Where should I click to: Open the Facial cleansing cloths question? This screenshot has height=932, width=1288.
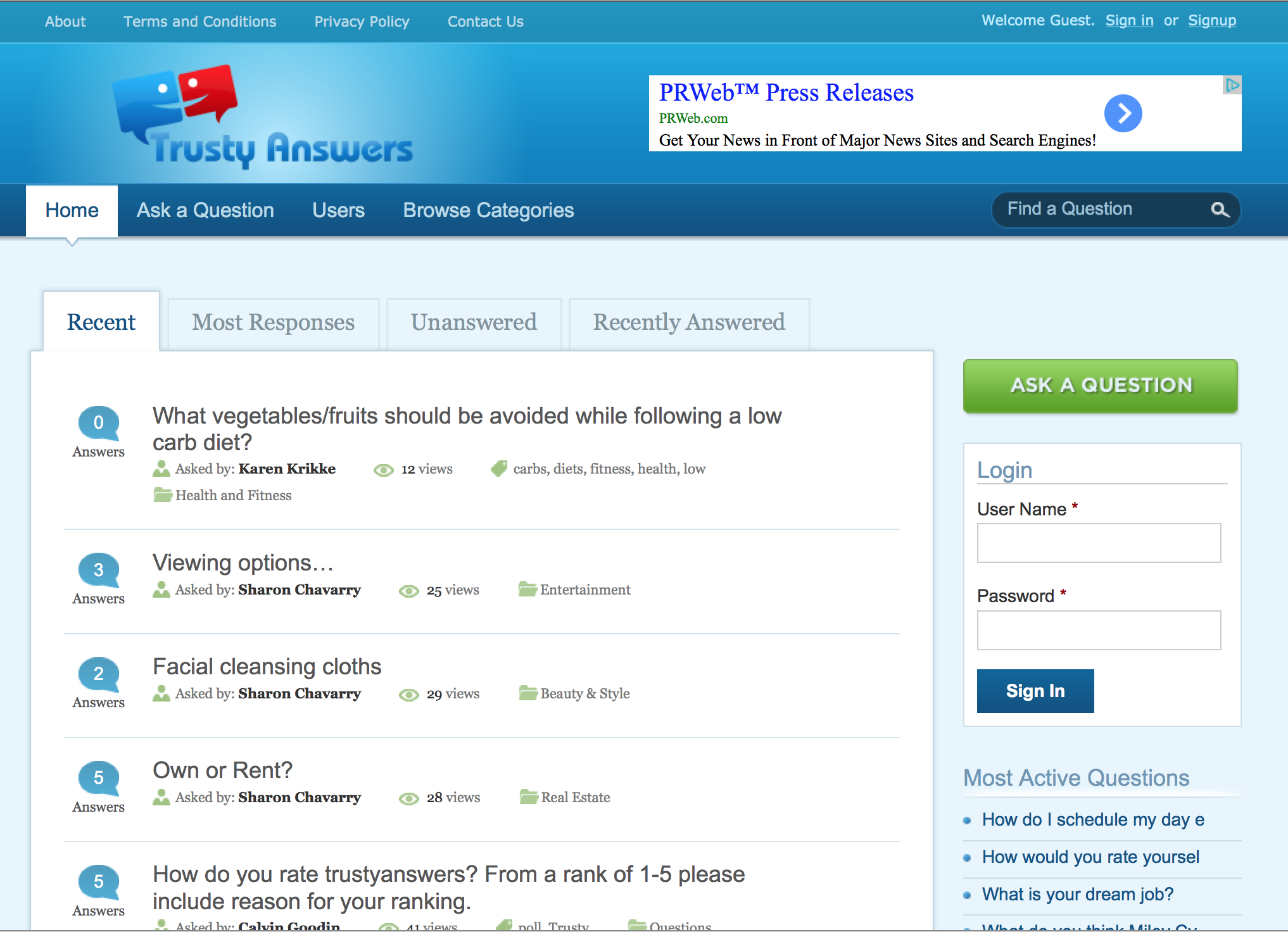(x=267, y=666)
